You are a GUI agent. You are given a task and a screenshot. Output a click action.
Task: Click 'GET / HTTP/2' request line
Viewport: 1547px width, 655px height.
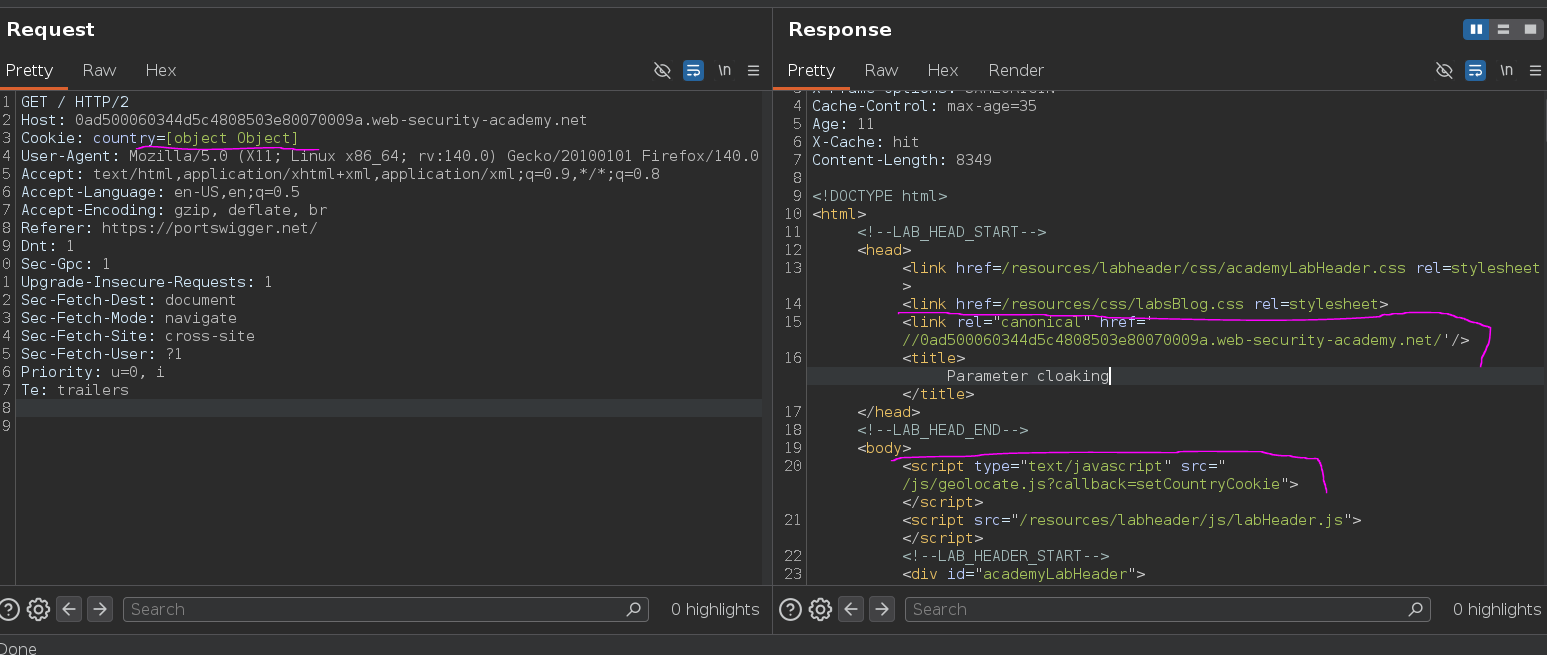pyautogui.click(x=75, y=102)
